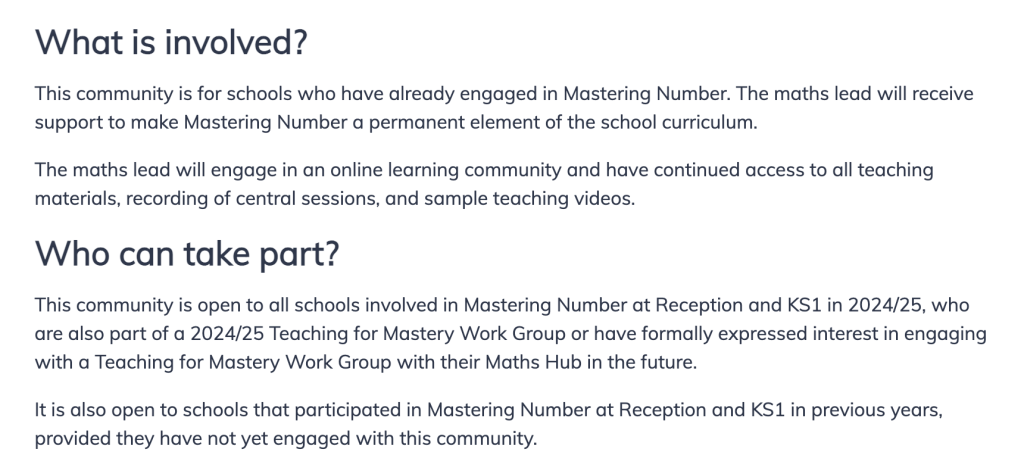Click the text 'recording of central sessions'
Image resolution: width=1024 pixels, height=474 pixels.
[251, 198]
